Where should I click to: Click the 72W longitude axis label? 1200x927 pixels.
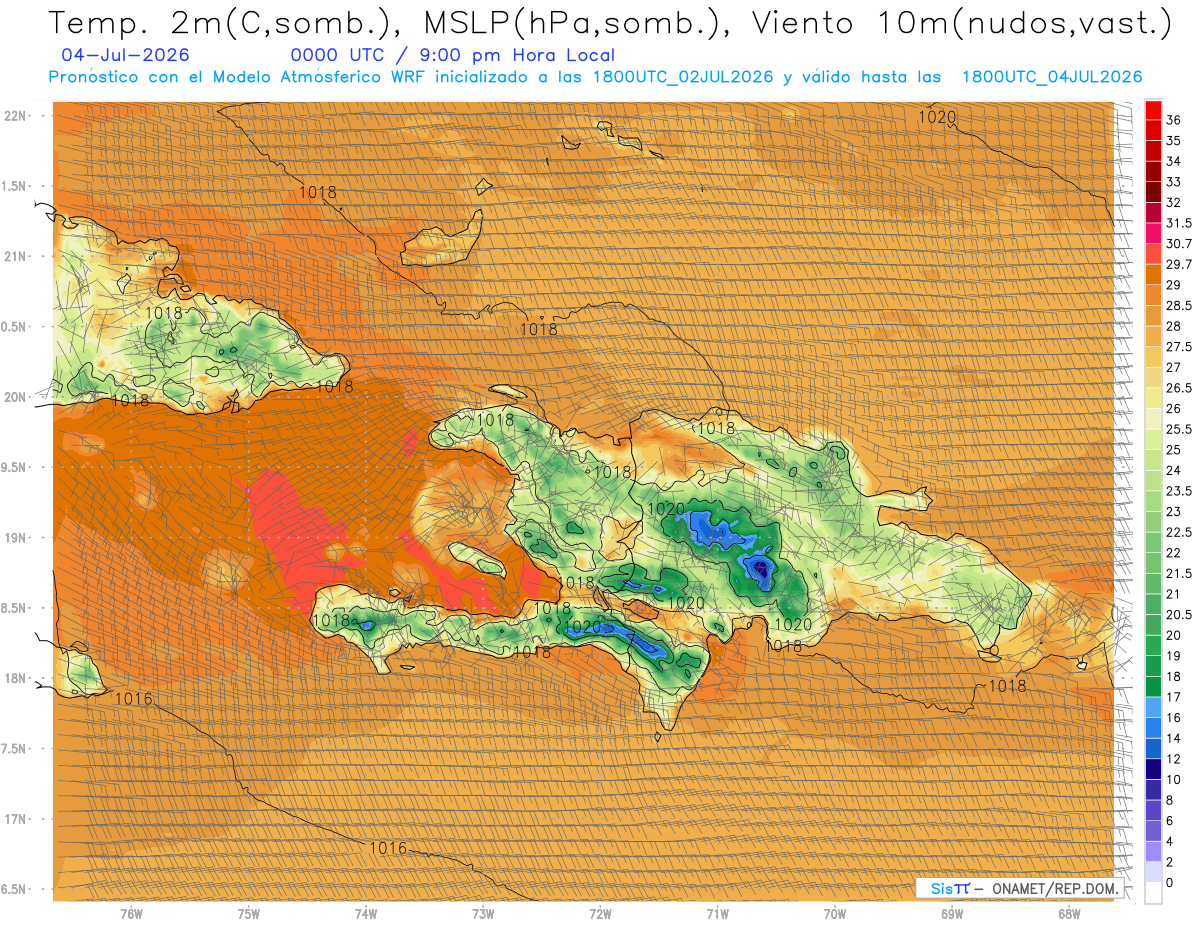[601, 913]
